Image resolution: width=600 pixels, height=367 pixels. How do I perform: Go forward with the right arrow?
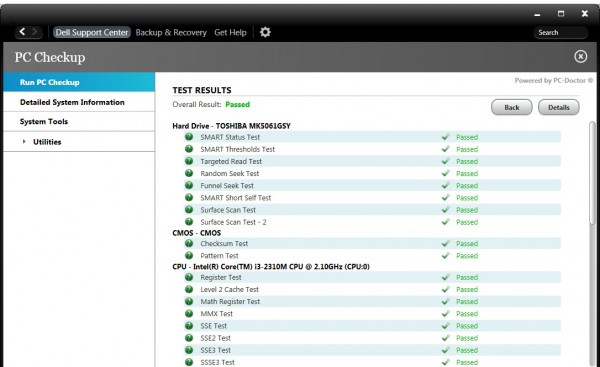tap(34, 32)
